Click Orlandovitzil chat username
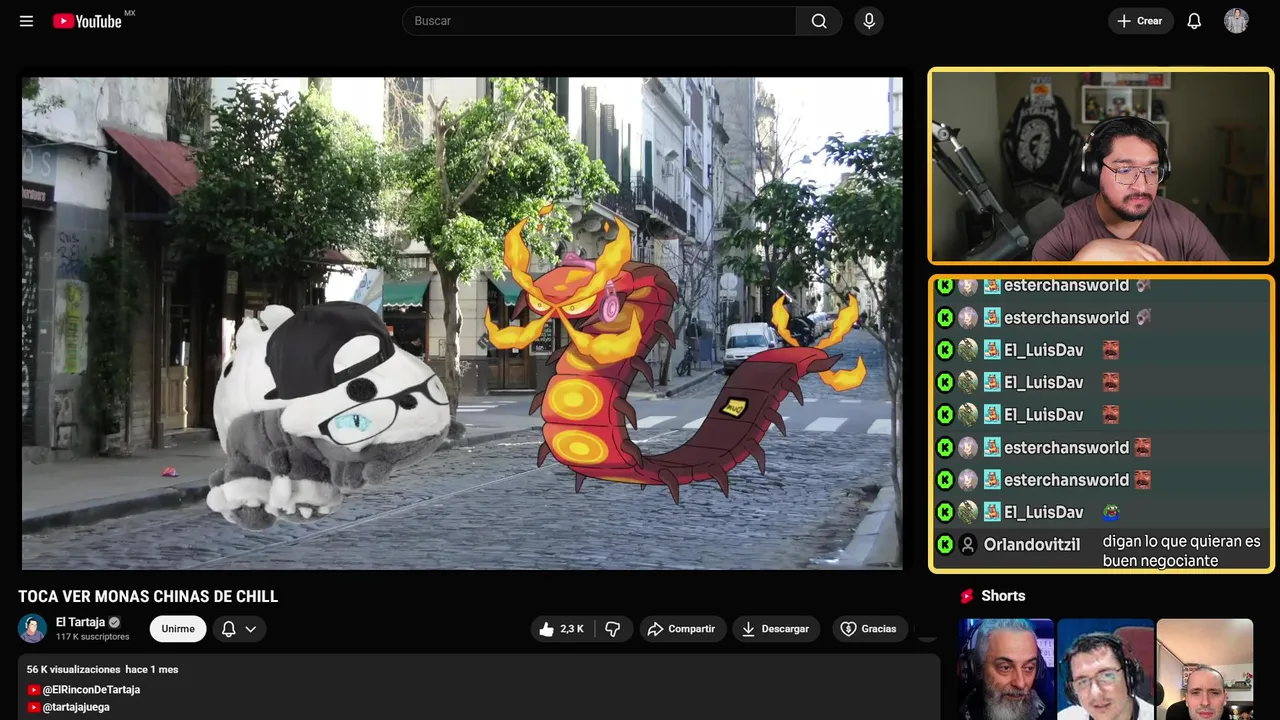This screenshot has height=720, width=1280. 1032,545
